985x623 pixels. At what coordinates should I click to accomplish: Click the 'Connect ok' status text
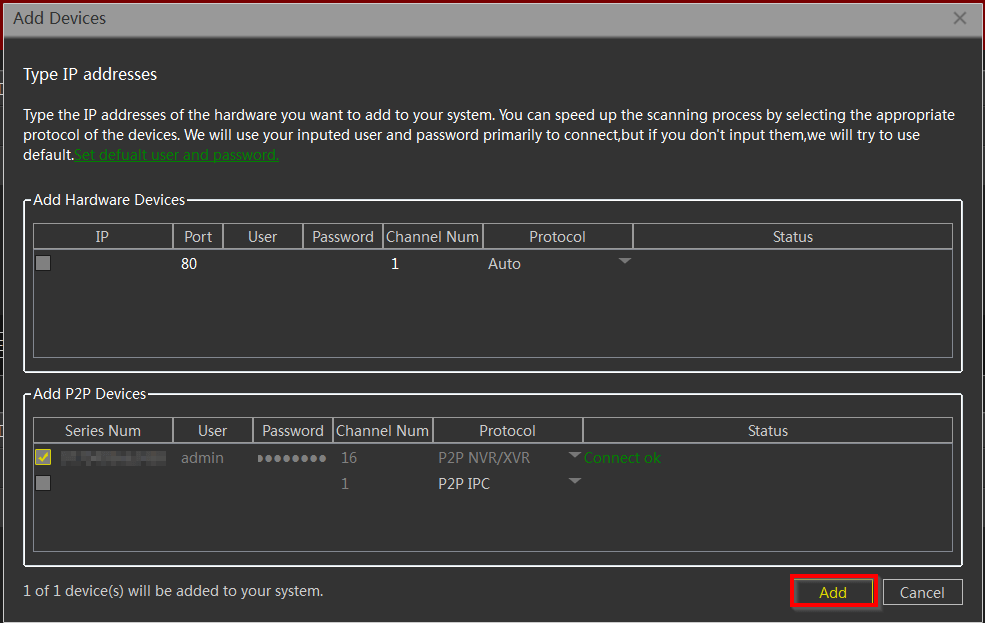(x=622, y=458)
